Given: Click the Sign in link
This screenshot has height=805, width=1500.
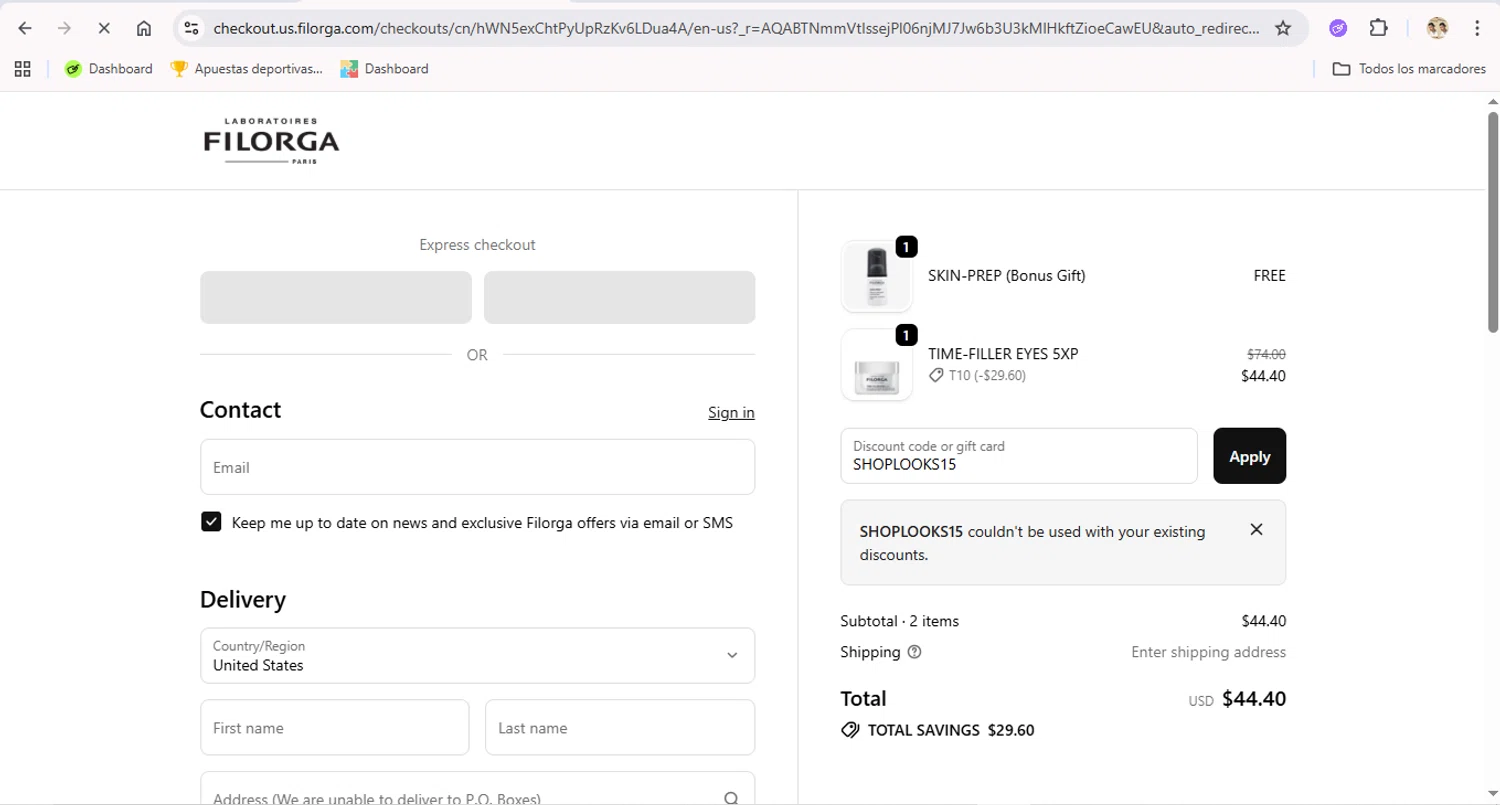Looking at the screenshot, I should tap(731, 412).
